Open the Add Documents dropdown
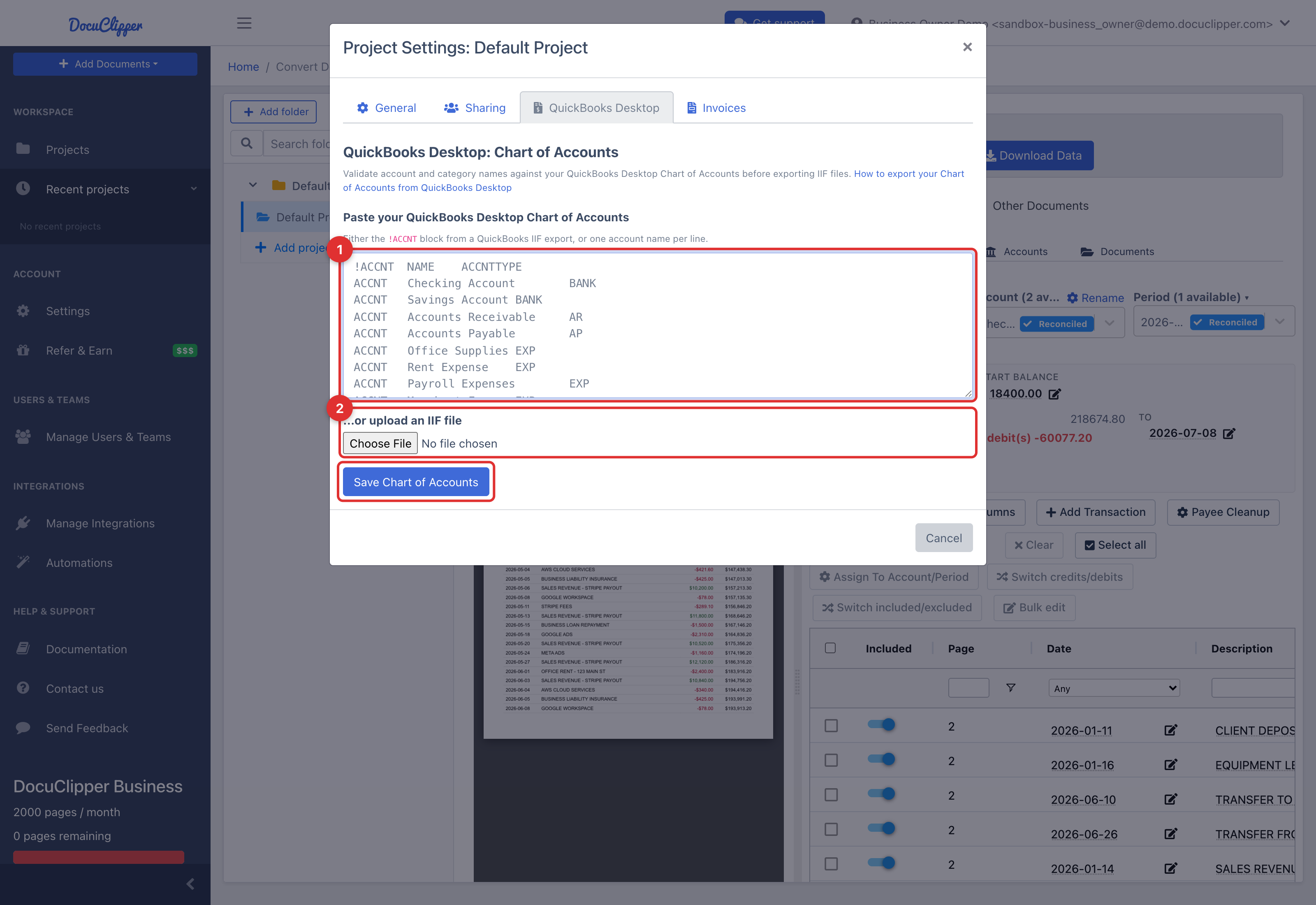1316x905 pixels. coord(105,64)
